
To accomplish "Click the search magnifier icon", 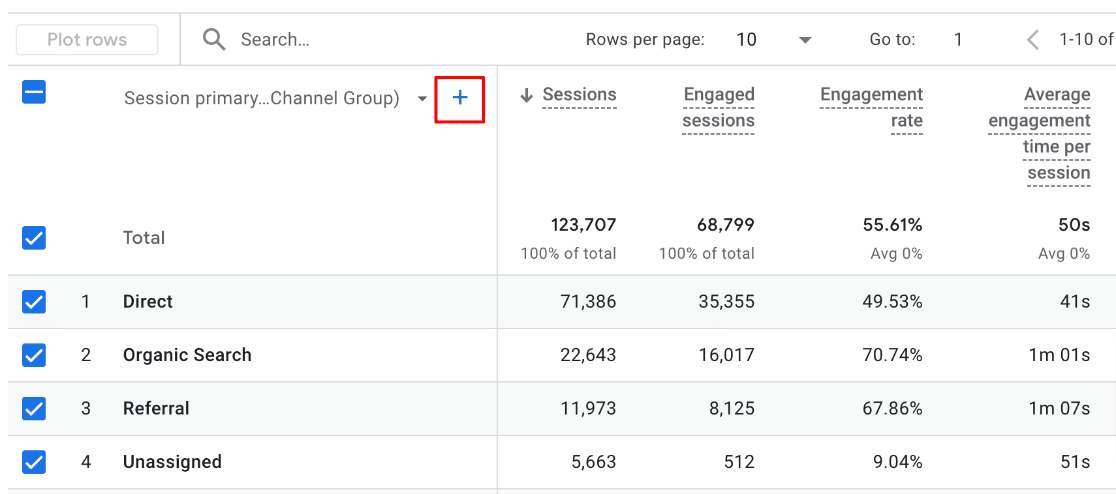I will pyautogui.click(x=213, y=40).
